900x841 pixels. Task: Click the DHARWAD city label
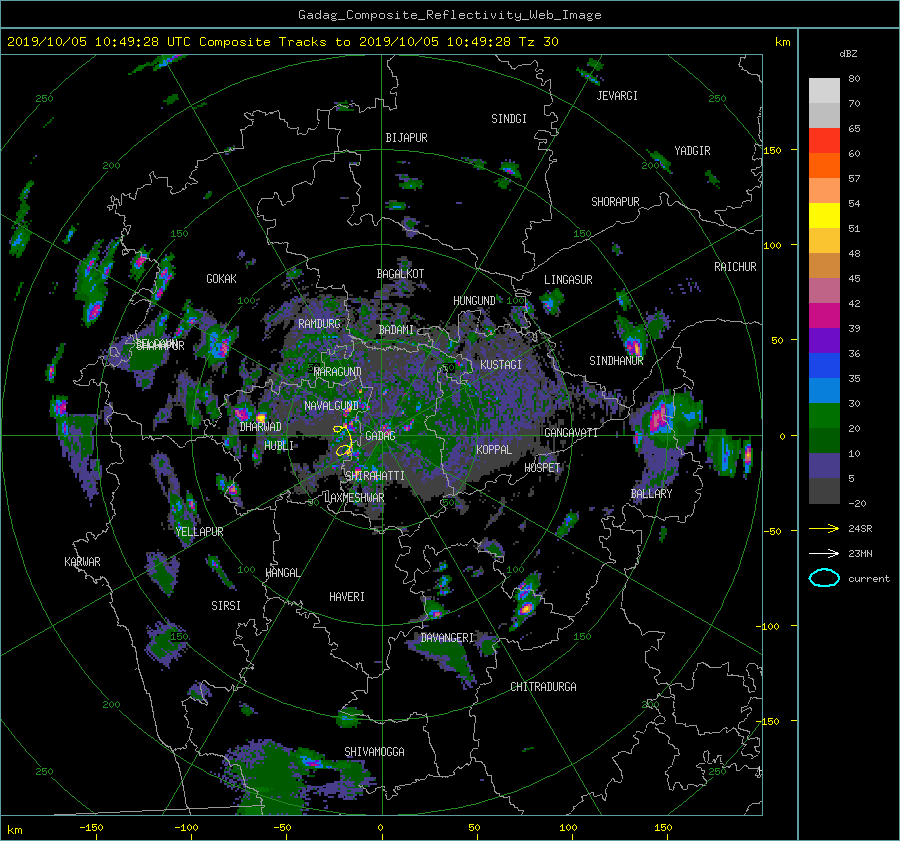click(x=261, y=427)
